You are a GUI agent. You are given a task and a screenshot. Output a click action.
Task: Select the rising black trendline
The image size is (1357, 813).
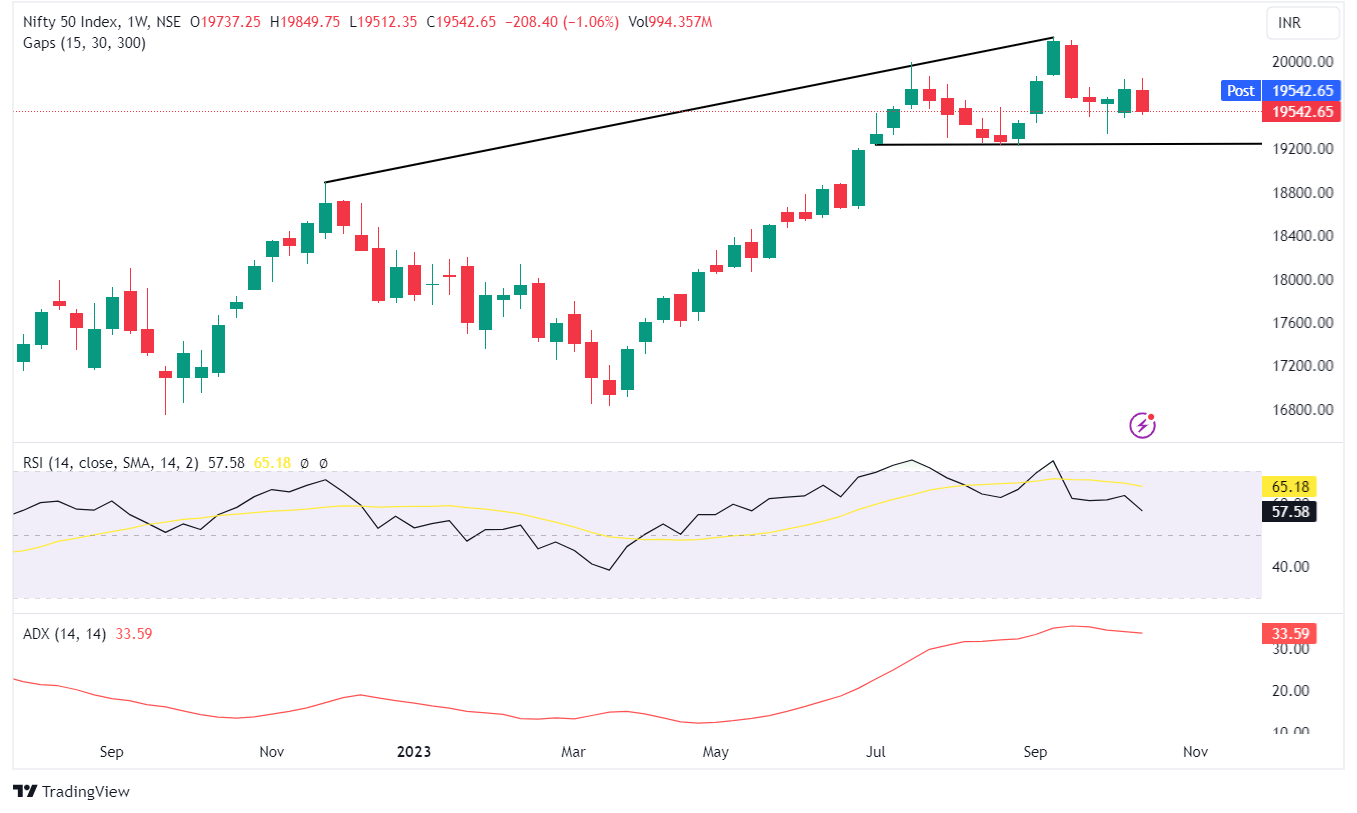[x=689, y=111]
